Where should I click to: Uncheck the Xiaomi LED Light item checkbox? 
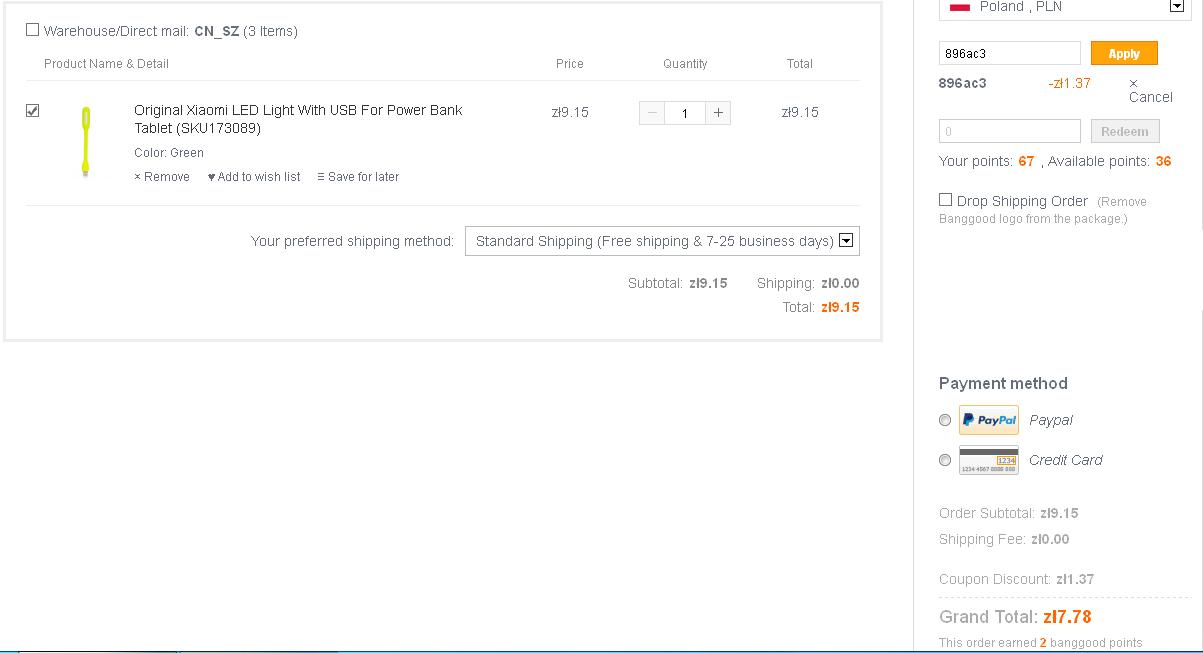point(33,110)
